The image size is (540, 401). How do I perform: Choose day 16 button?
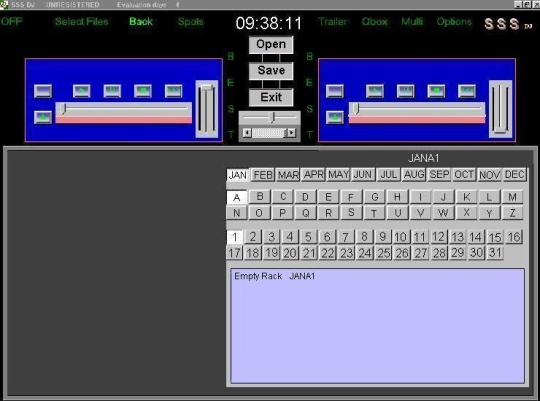pos(514,237)
